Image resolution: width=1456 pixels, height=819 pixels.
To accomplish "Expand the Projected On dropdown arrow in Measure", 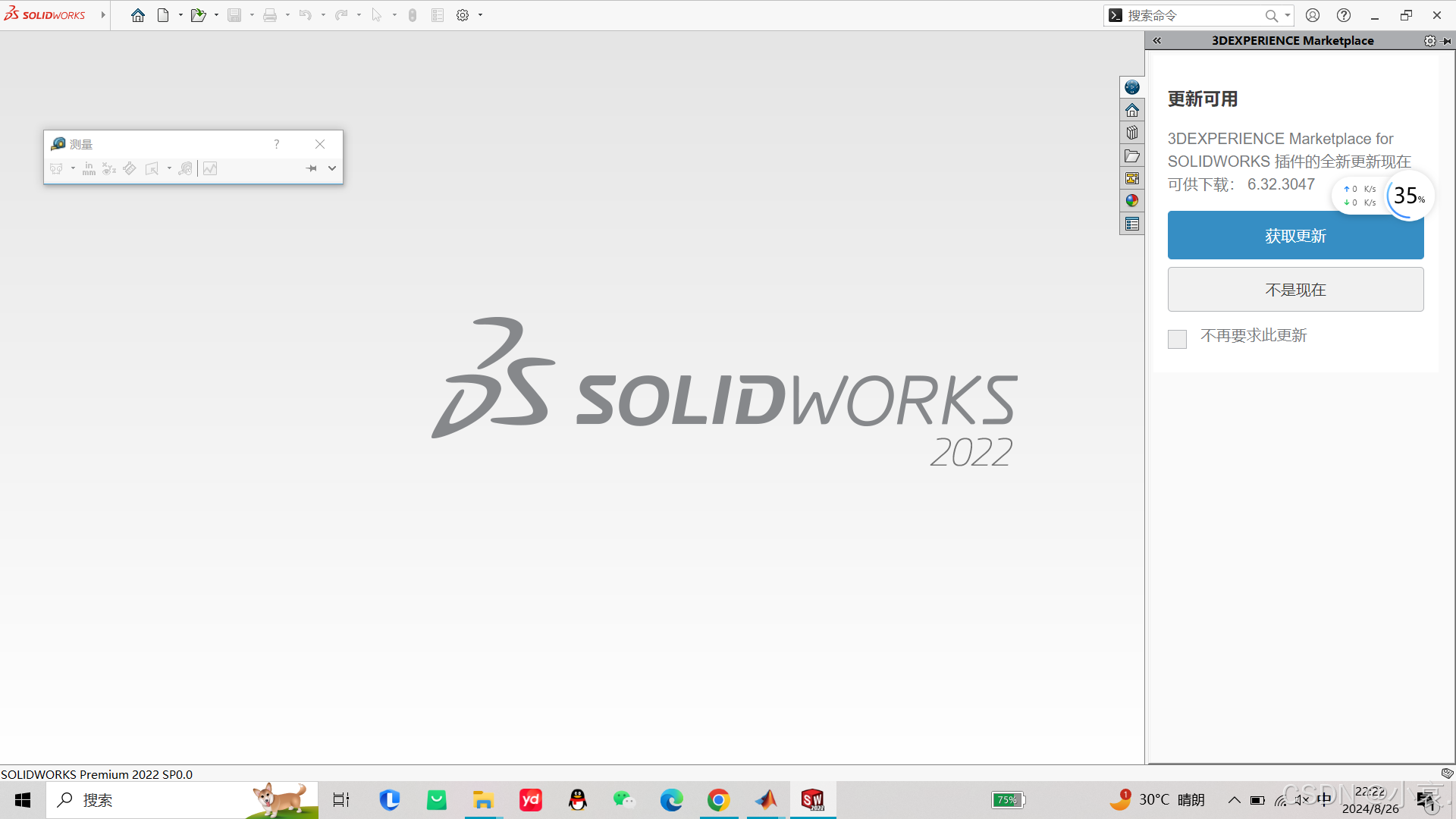I will [169, 168].
